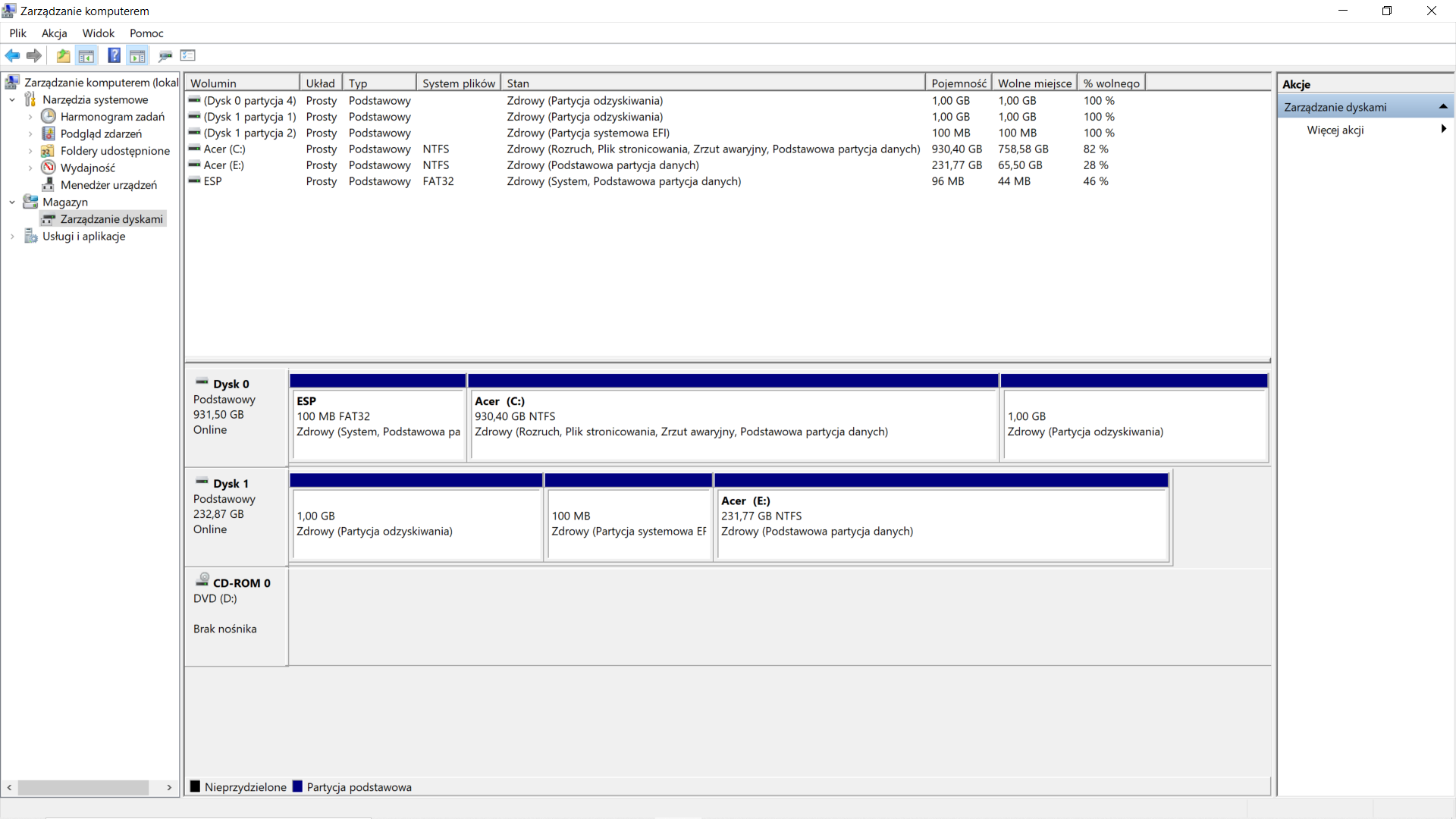Image resolution: width=1456 pixels, height=819 pixels.
Task: Click Więcej akcji in the Actions pane
Action: (x=1335, y=130)
